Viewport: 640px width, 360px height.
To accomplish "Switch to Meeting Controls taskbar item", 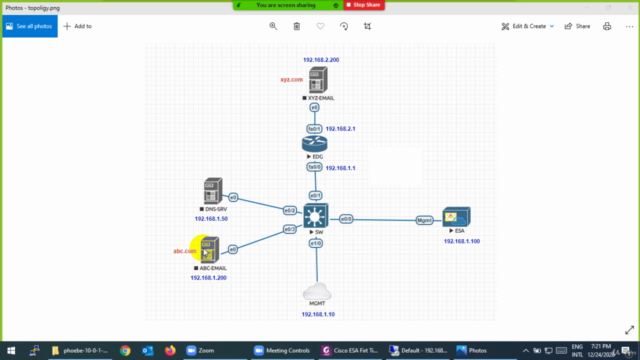I will click(x=282, y=351).
